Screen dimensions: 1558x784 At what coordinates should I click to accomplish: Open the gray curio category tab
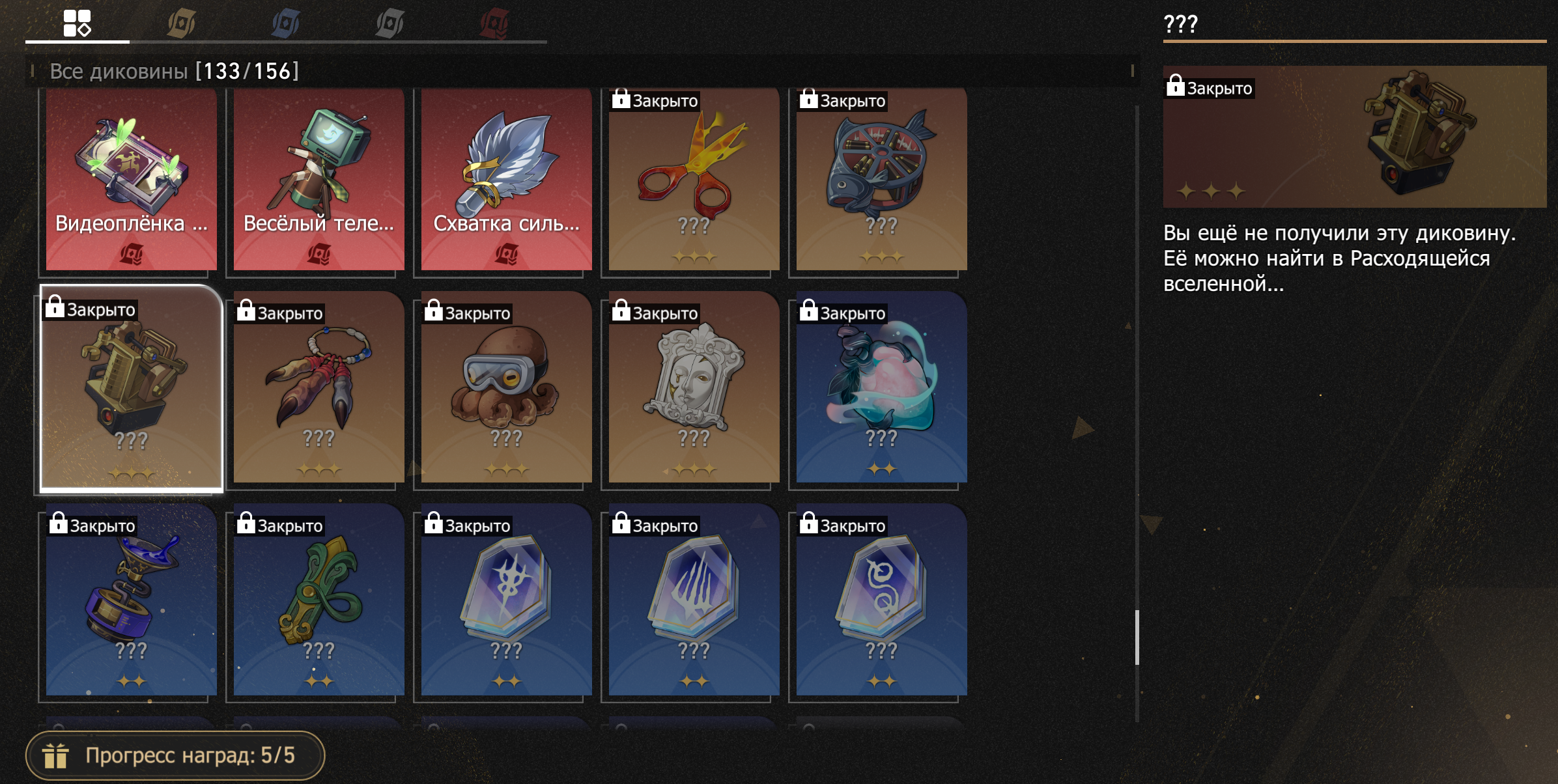coord(389,23)
